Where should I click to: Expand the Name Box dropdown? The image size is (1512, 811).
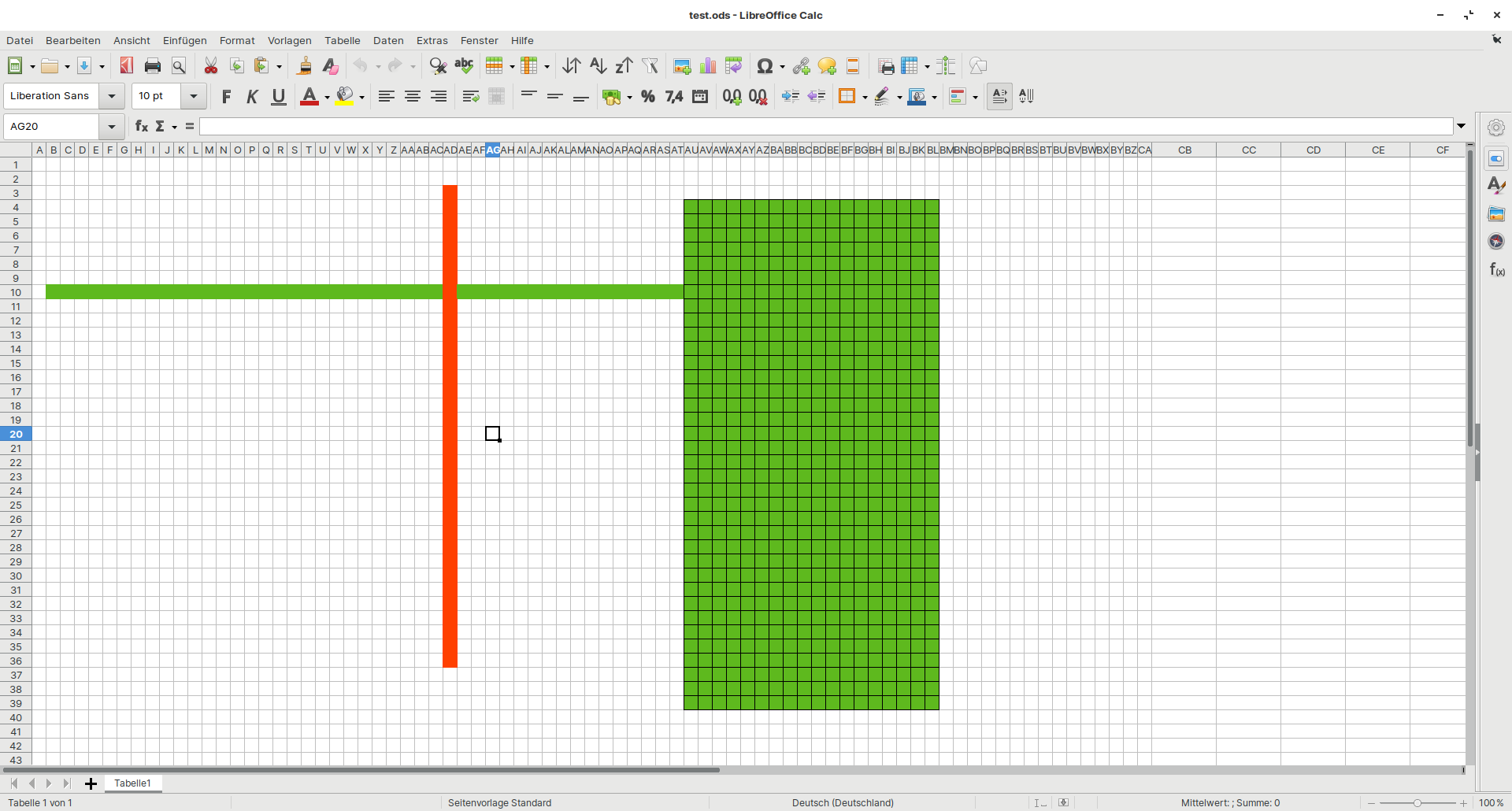point(112,126)
